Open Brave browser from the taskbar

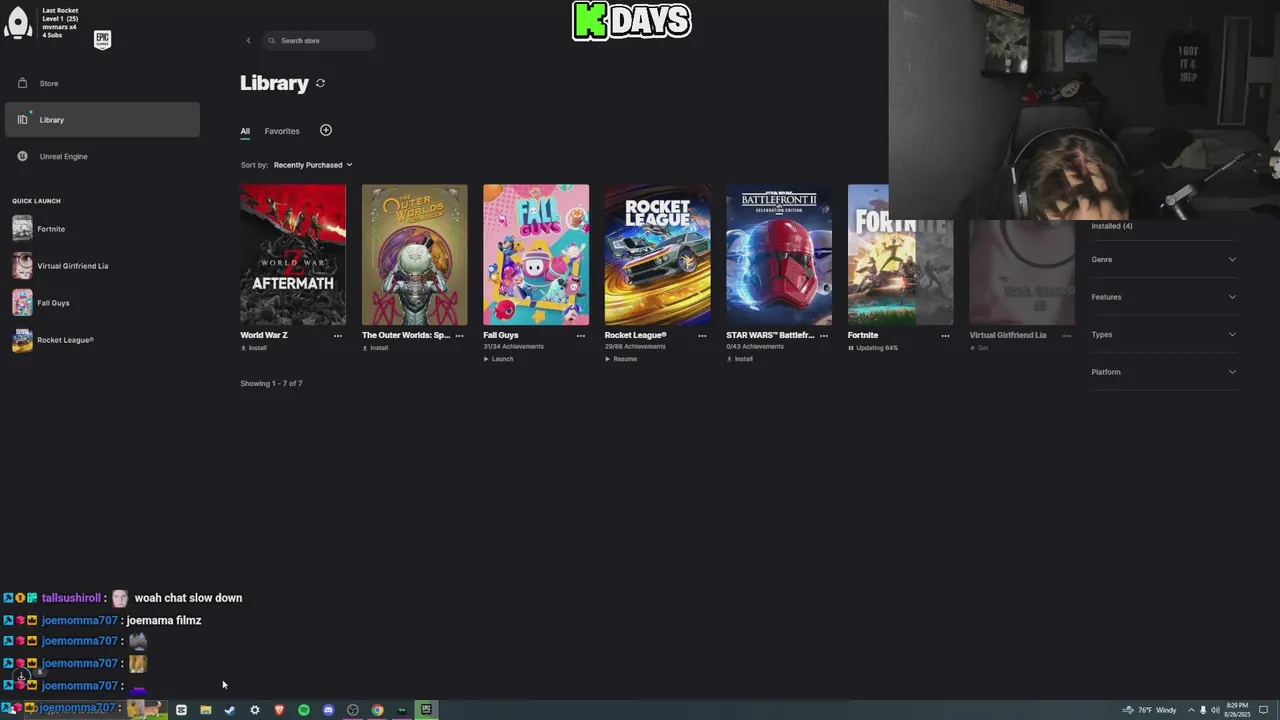coord(279,710)
